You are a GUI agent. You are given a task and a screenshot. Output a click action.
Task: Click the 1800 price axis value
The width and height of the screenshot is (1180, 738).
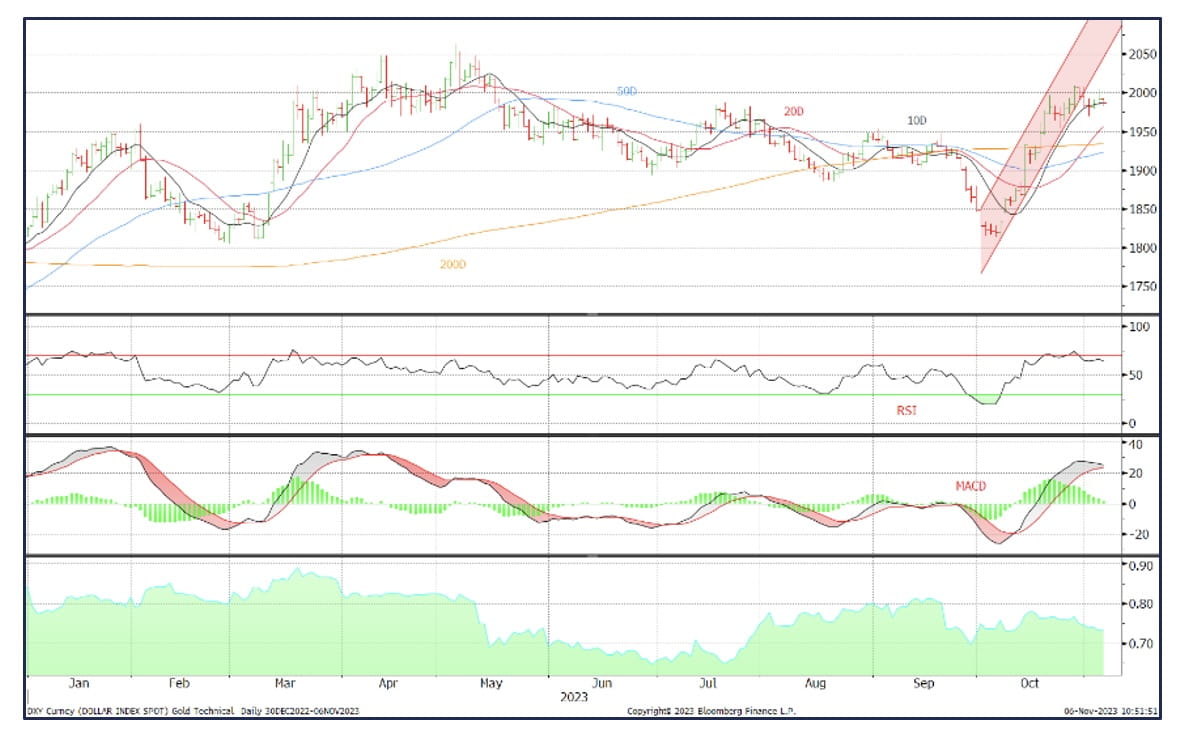[1142, 248]
